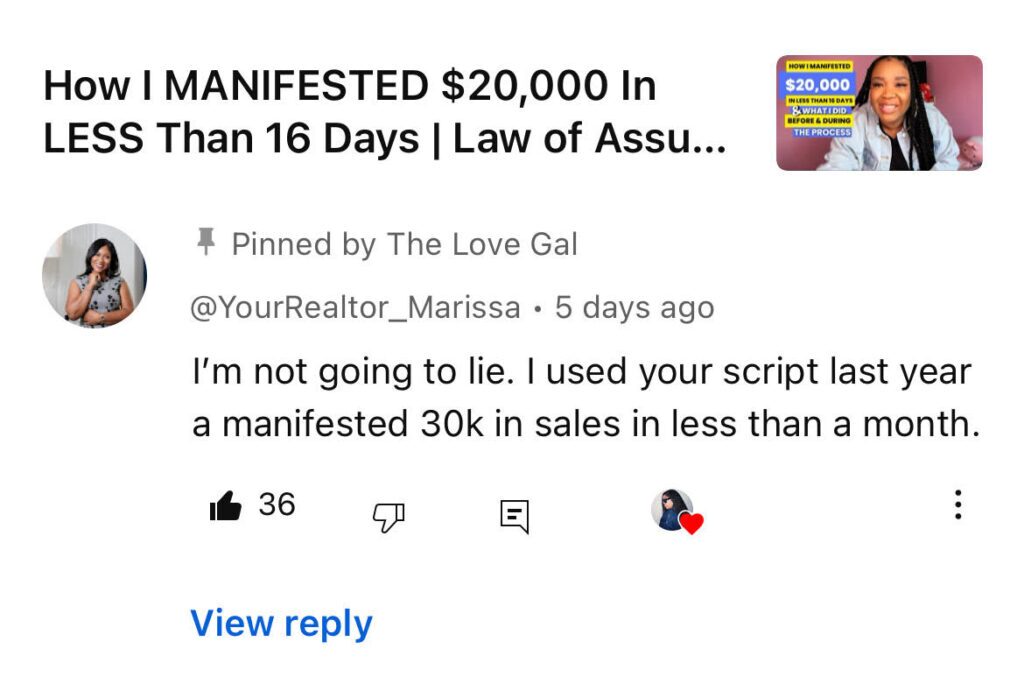Screen dimensions: 1024x684
Task: Click the 5 days ago timestamp
Action: coord(635,308)
